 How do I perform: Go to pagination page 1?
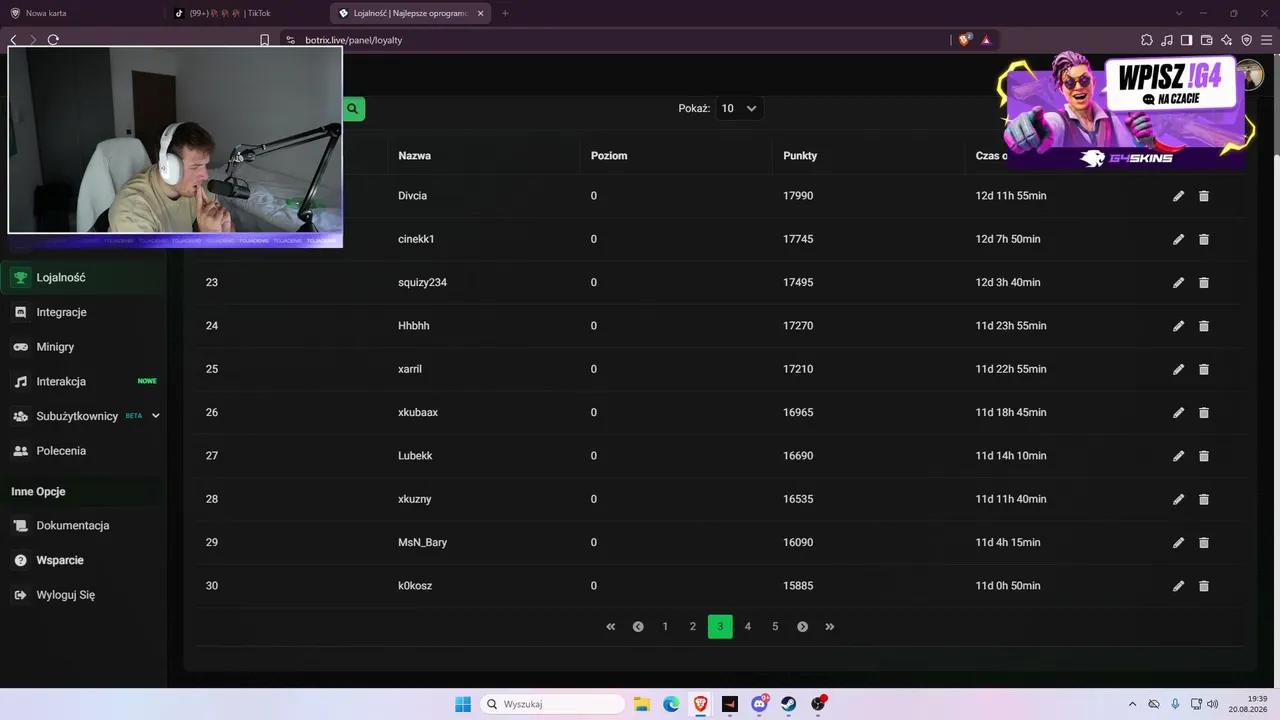click(x=665, y=627)
